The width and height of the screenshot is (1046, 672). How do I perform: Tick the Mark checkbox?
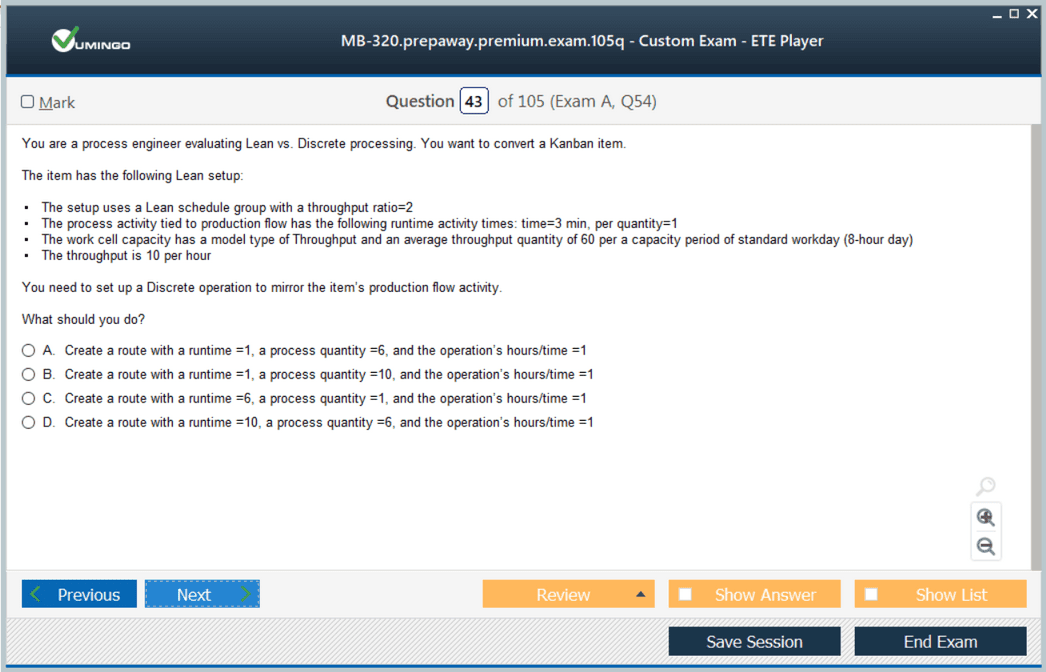coord(27,101)
